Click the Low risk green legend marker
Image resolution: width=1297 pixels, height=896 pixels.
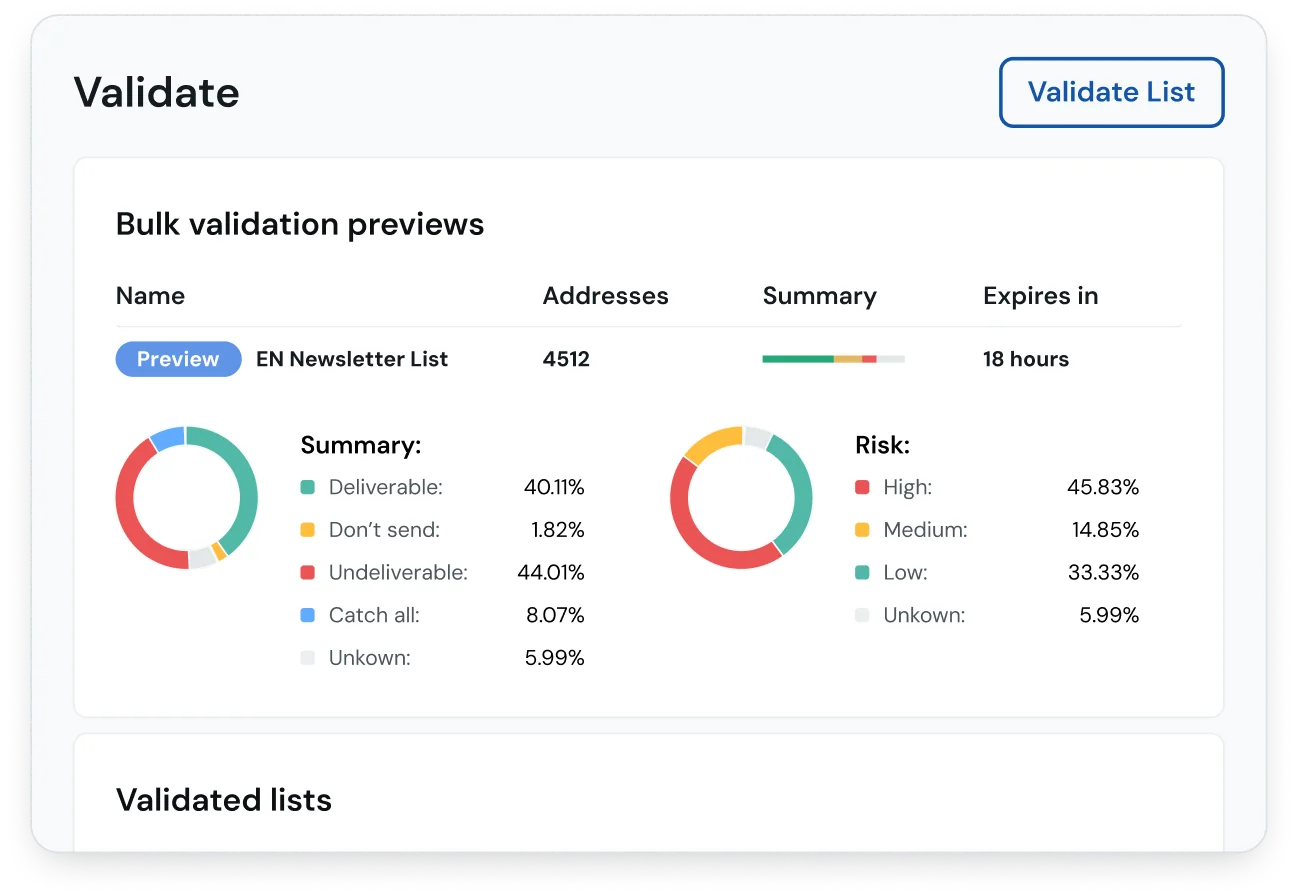[x=861, y=572]
